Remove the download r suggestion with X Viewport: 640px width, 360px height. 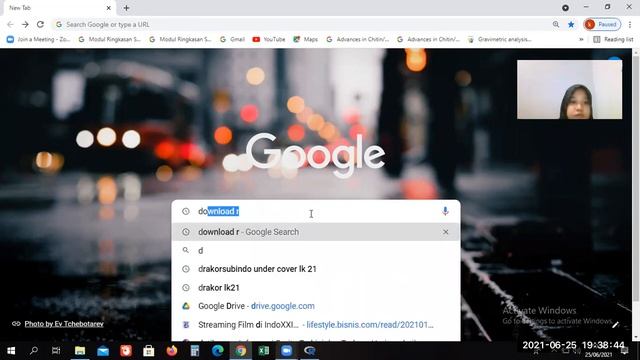446,232
